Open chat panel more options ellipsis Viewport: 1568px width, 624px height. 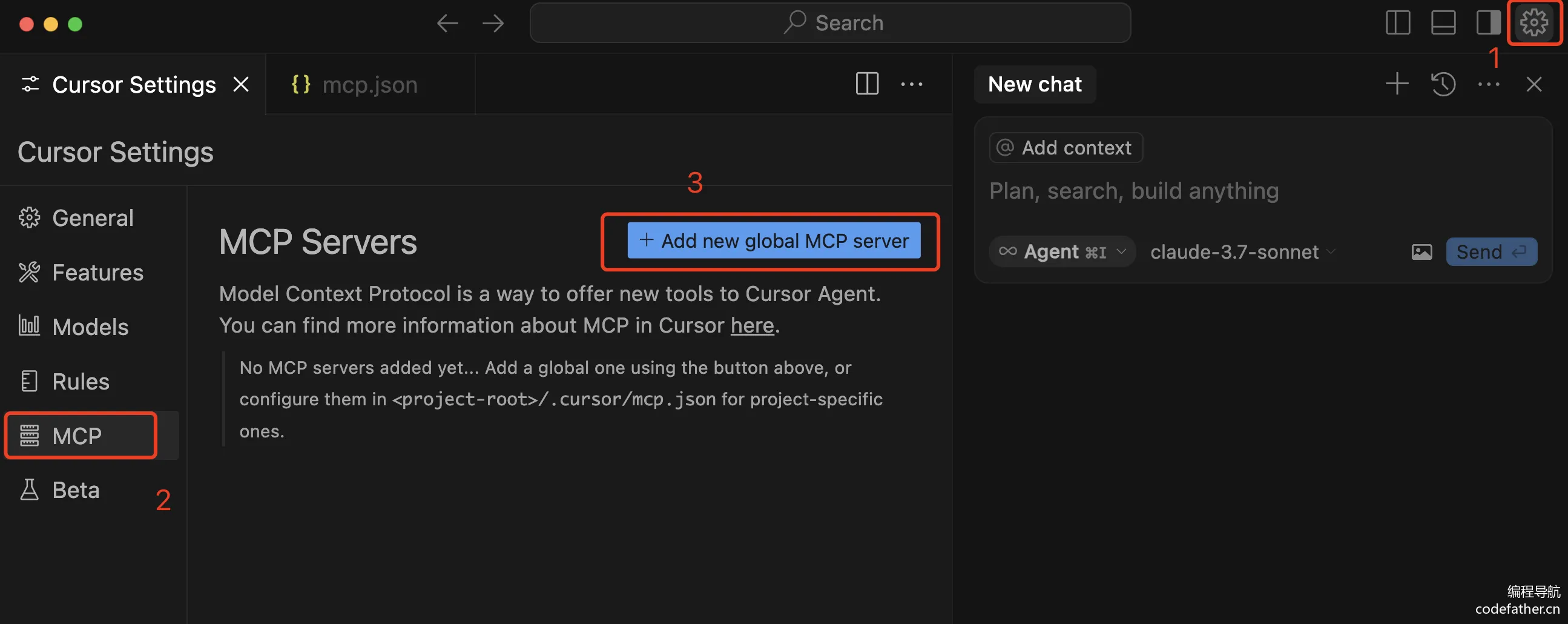1489,84
